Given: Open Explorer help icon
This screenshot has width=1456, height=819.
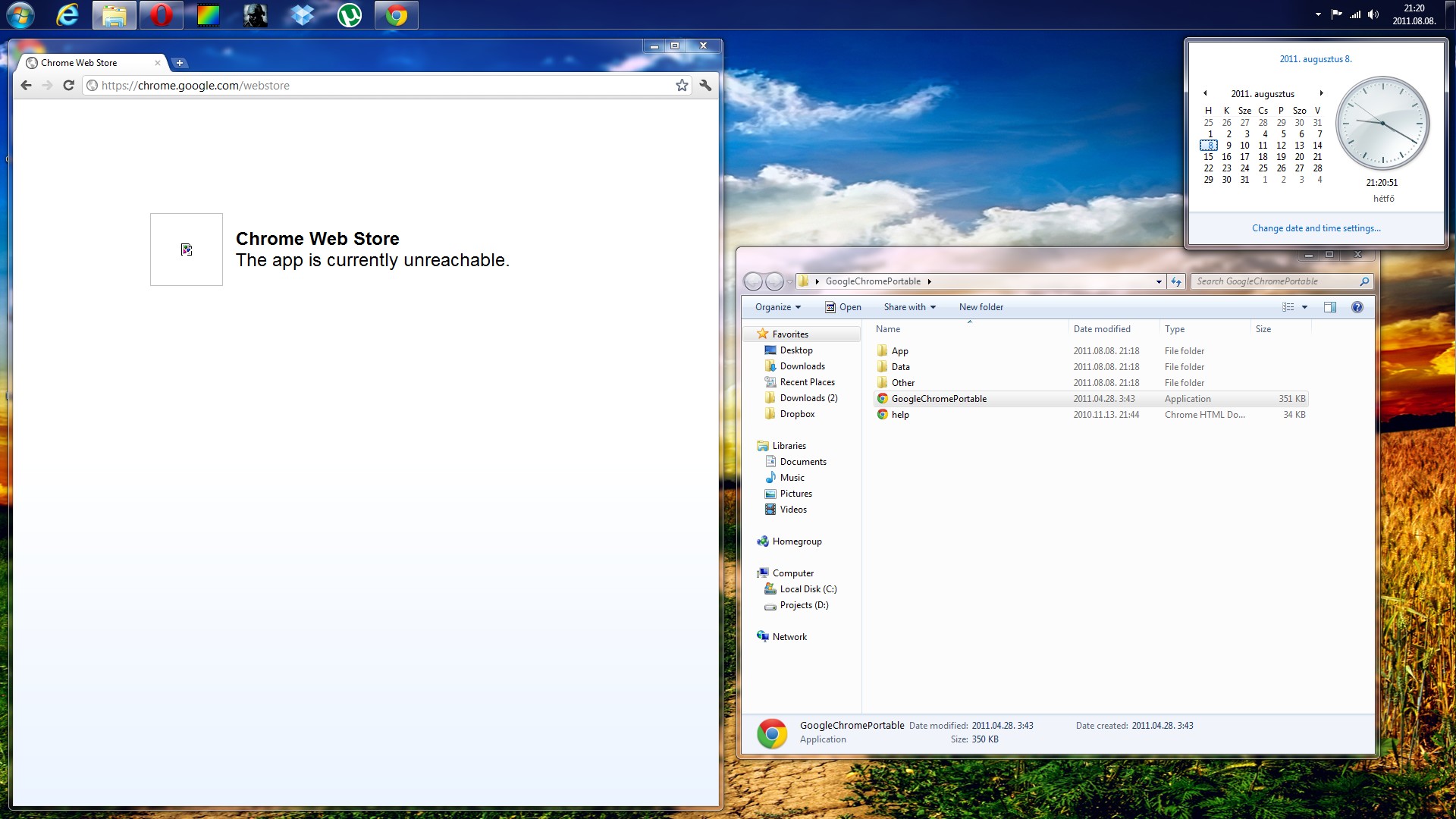Looking at the screenshot, I should click(1357, 307).
